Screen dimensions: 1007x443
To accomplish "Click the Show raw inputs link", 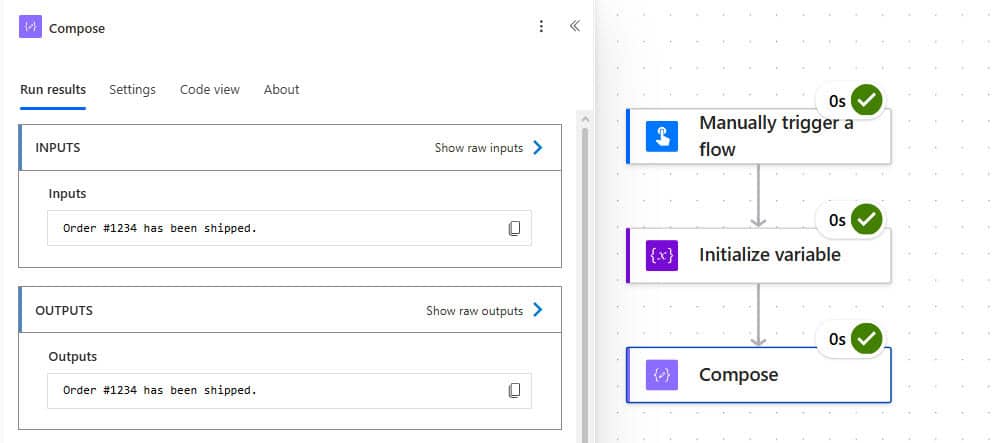I will (479, 148).
